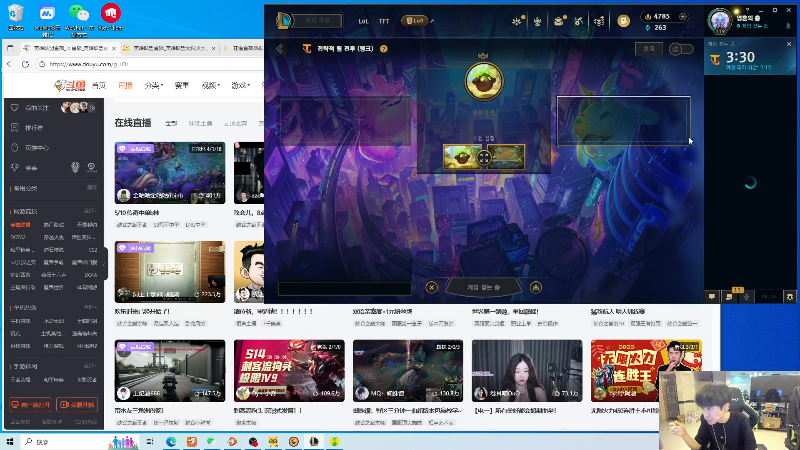Open chat bubble icon at client bottom right

[712, 296]
